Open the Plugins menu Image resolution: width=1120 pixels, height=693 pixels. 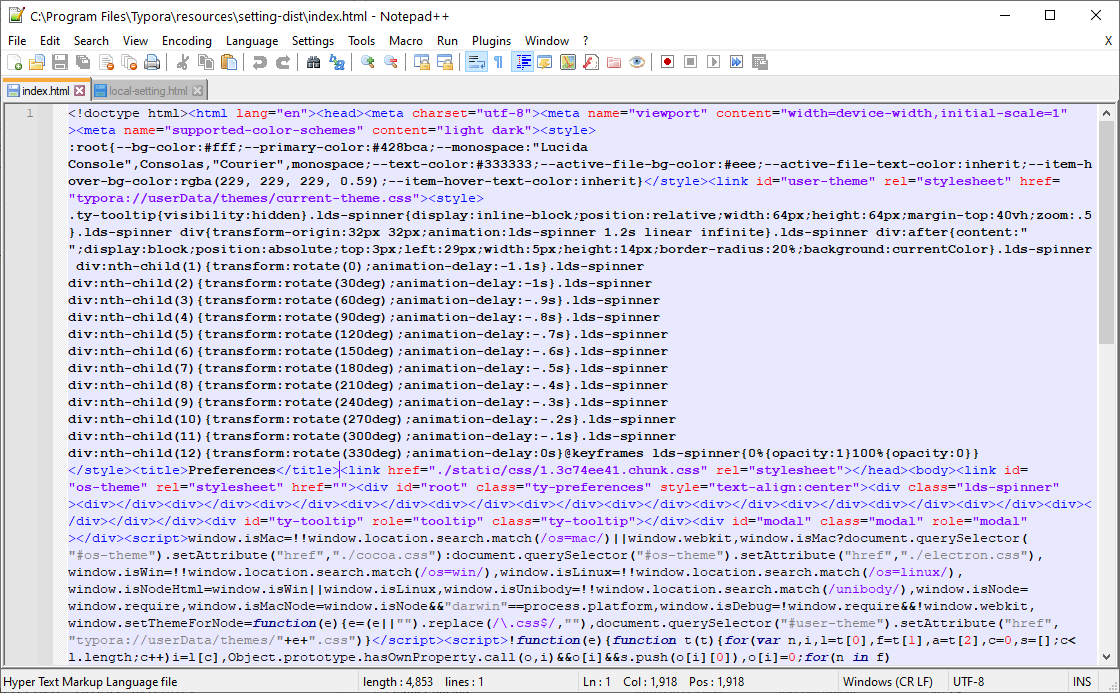[x=491, y=41]
